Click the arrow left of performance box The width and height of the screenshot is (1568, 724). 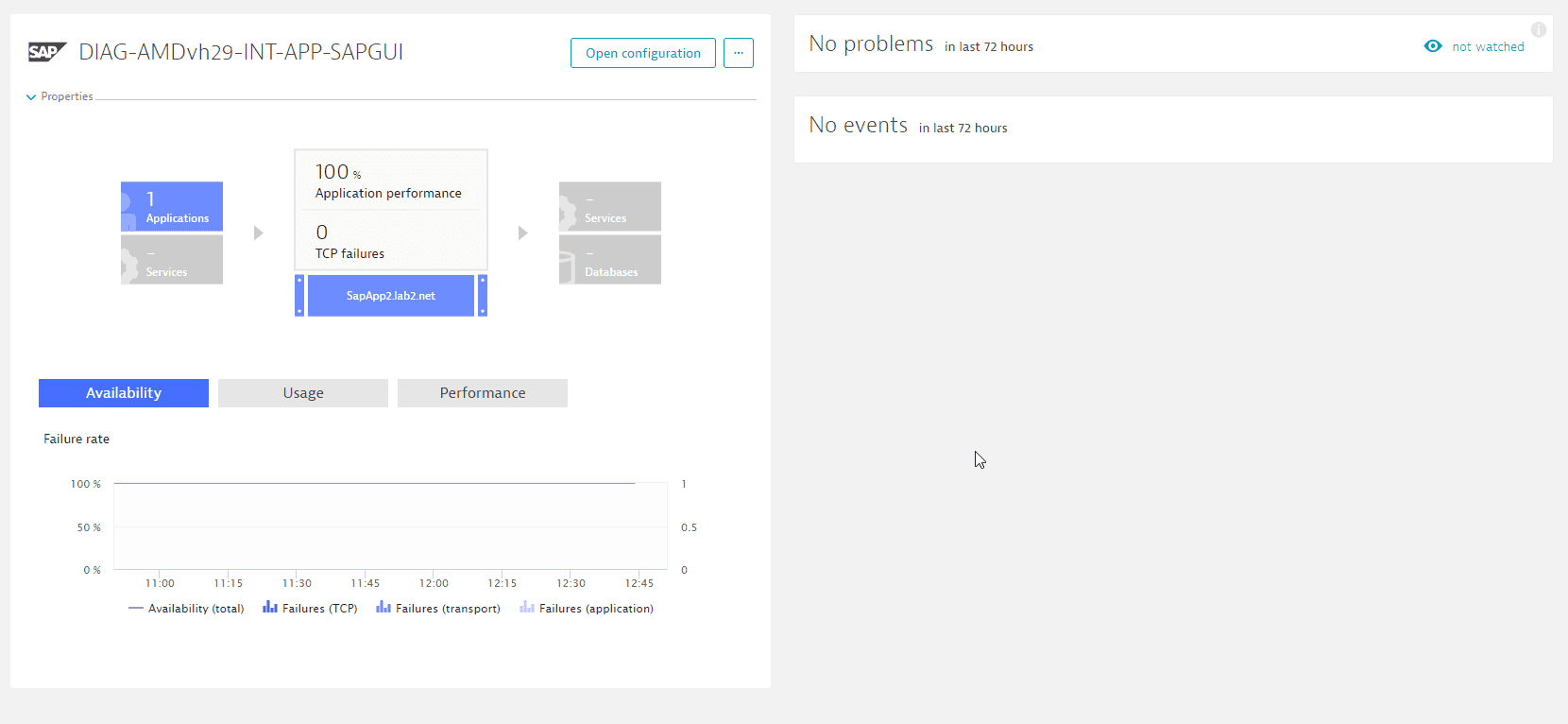coord(258,233)
